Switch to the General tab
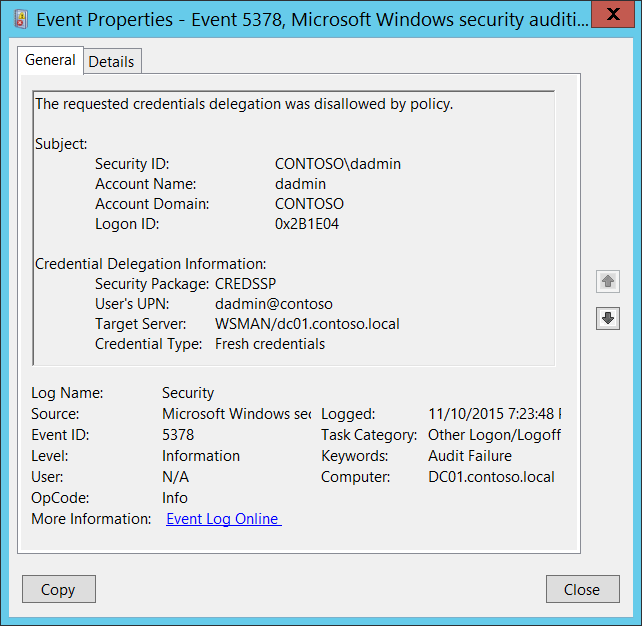Viewport: 642px width, 626px height. tap(50, 60)
